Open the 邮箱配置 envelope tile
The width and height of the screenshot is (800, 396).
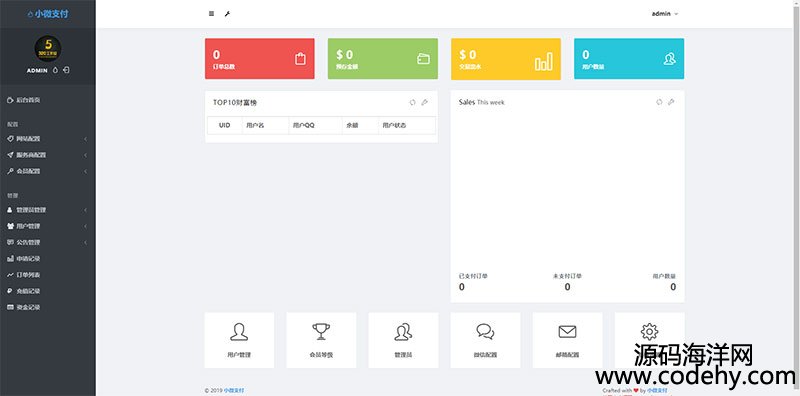coord(567,340)
